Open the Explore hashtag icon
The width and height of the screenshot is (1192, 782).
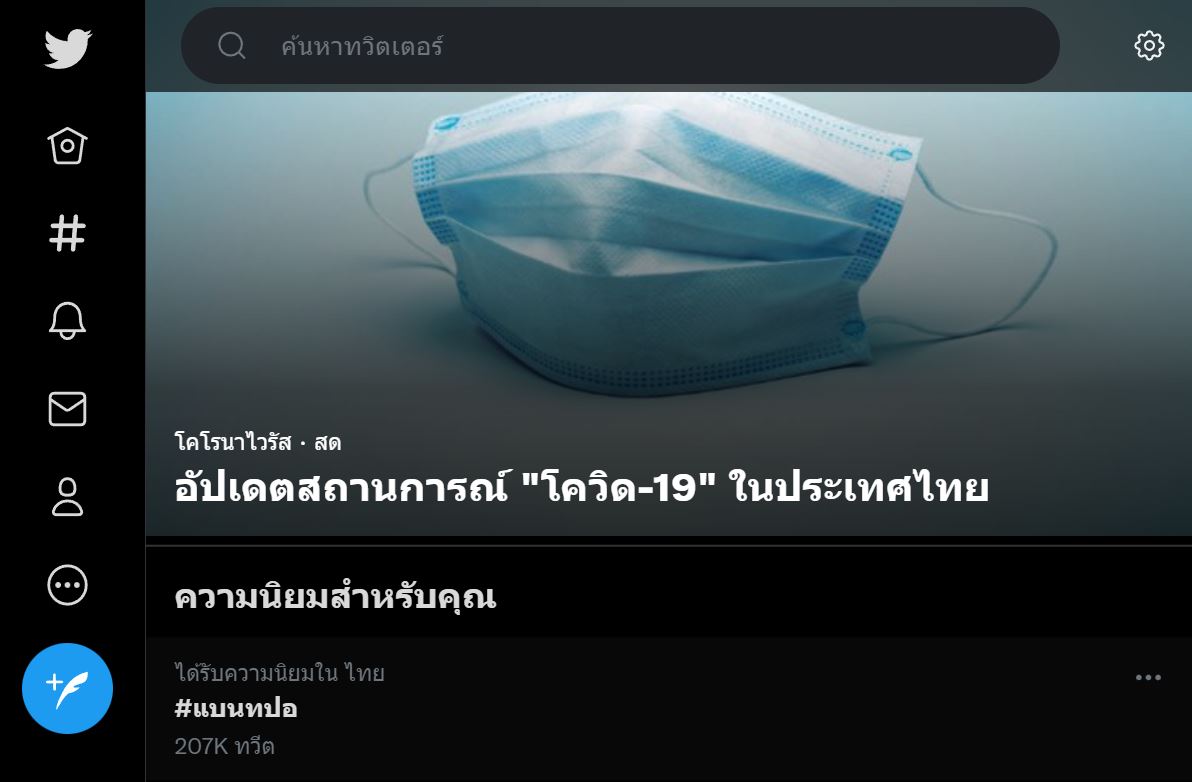point(68,233)
